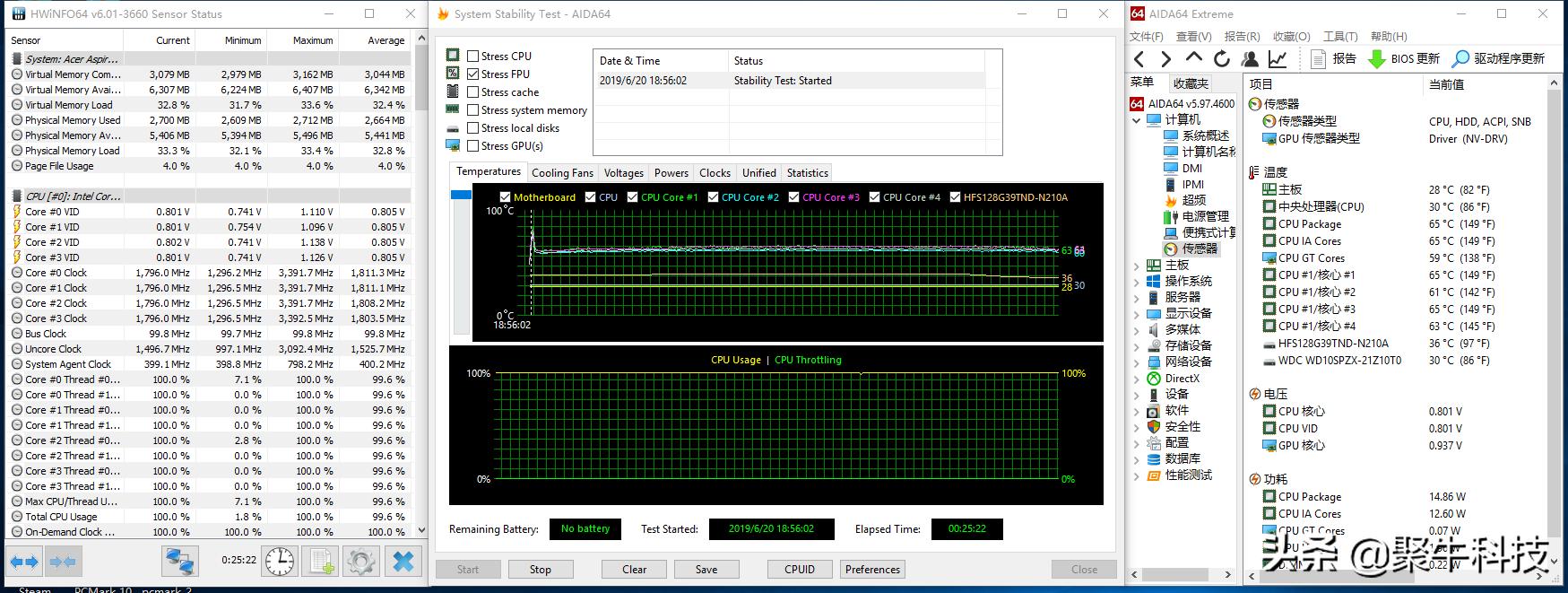Expand the 主板 tree node
This screenshot has height=593, width=1568.
pos(1137,266)
